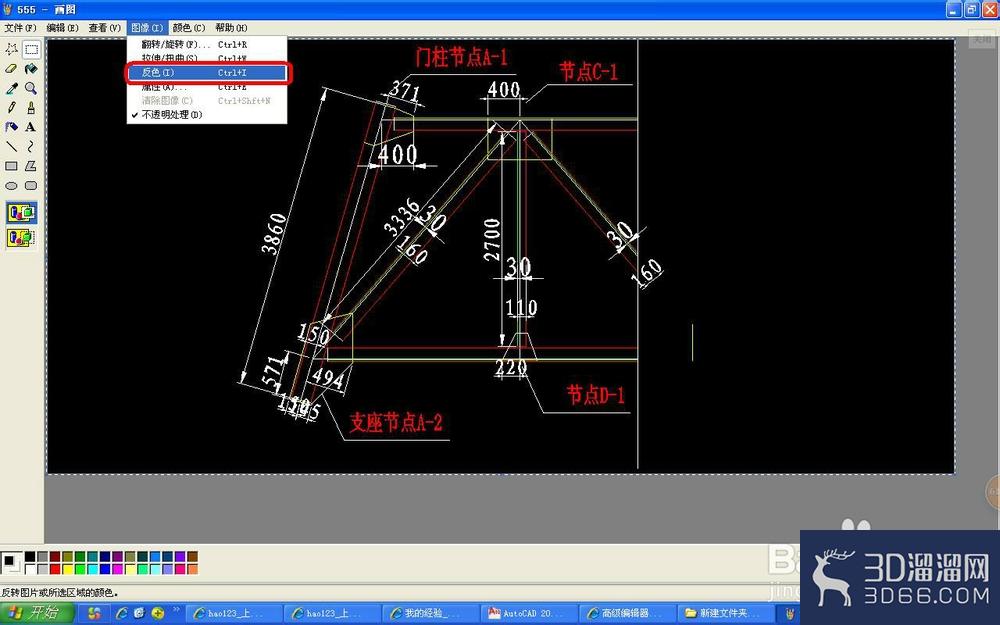Viewport: 1000px width, 625px height.
Task: Enable transparent selection mode option icon
Action: pyautogui.click(x=21, y=238)
